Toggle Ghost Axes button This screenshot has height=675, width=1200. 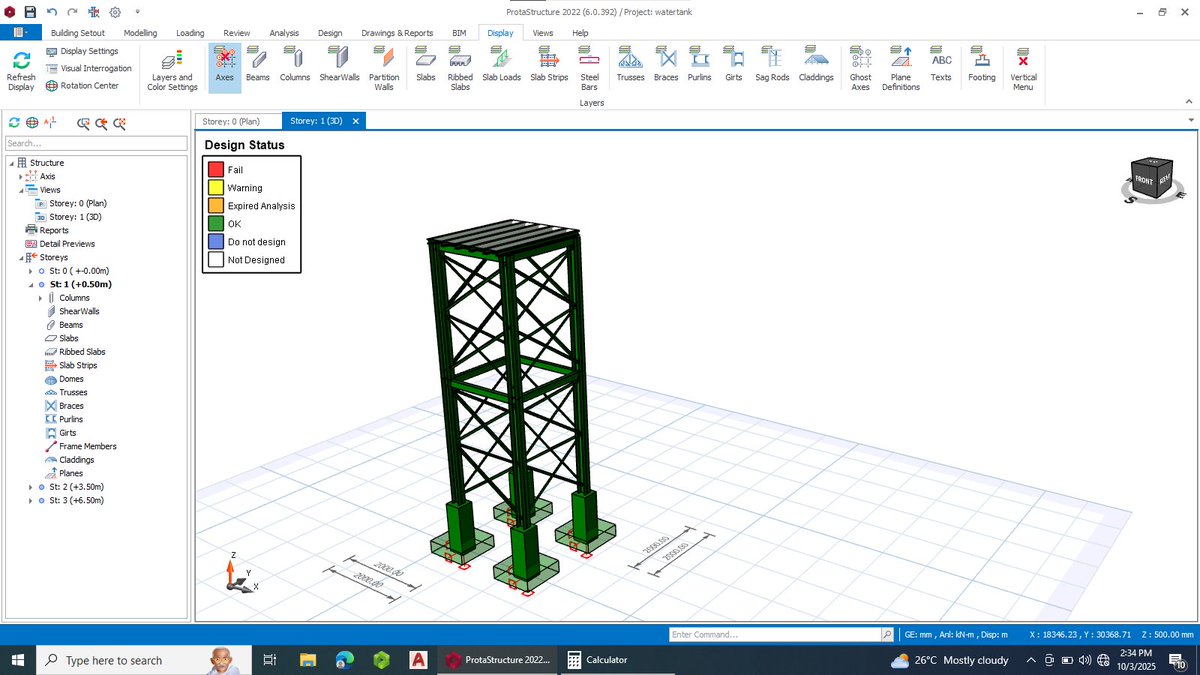click(860, 68)
